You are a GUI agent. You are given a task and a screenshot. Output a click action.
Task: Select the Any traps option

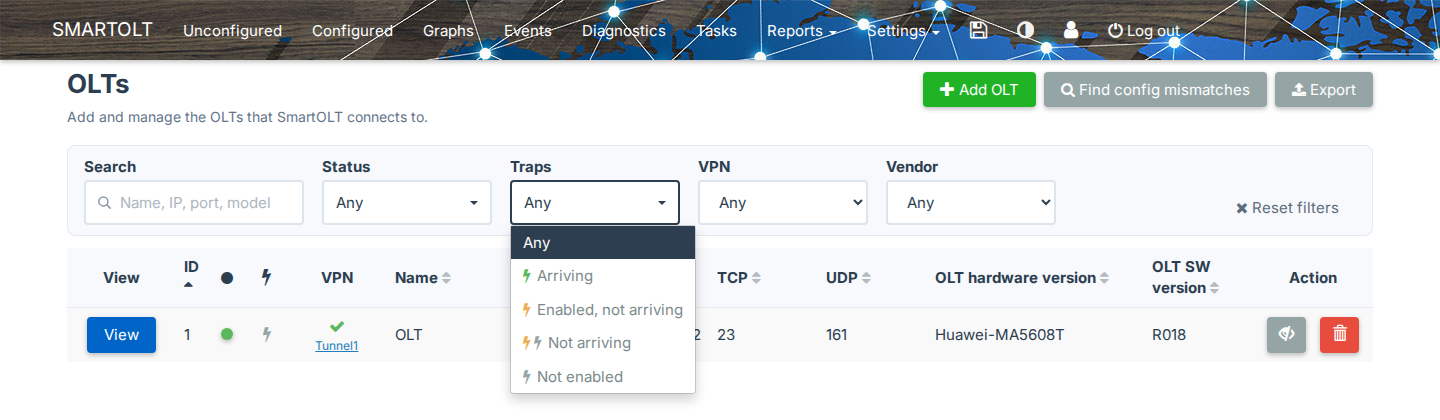(603, 242)
